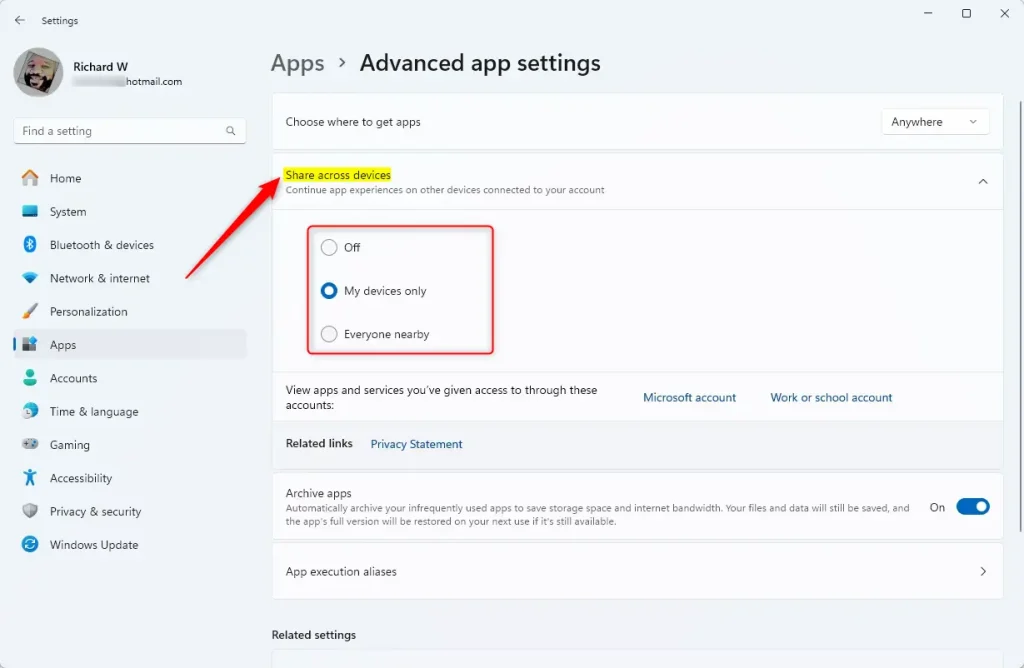The image size is (1024, 668).
Task: Open the Privacy Statement link
Action: tap(416, 444)
